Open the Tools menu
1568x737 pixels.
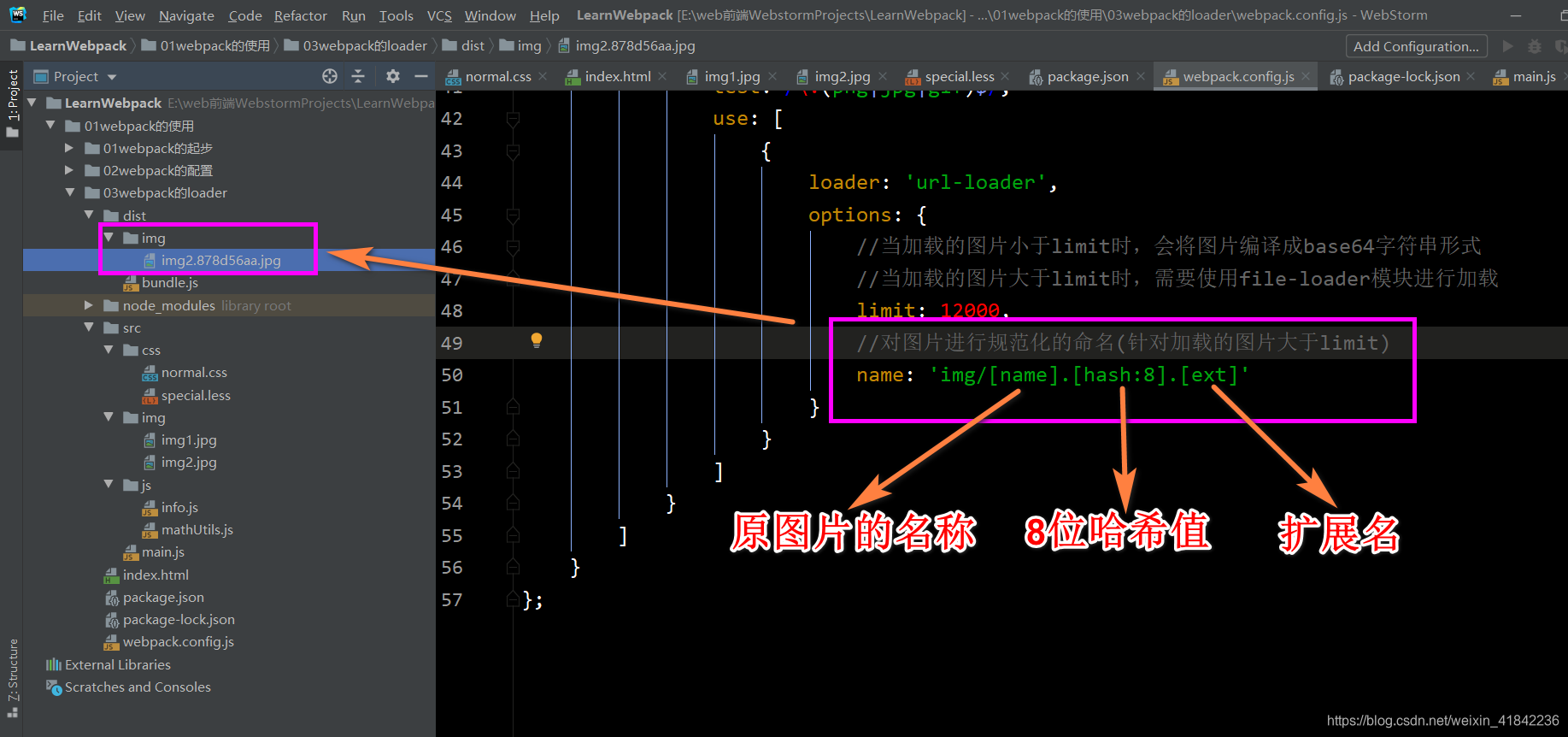coord(396,15)
